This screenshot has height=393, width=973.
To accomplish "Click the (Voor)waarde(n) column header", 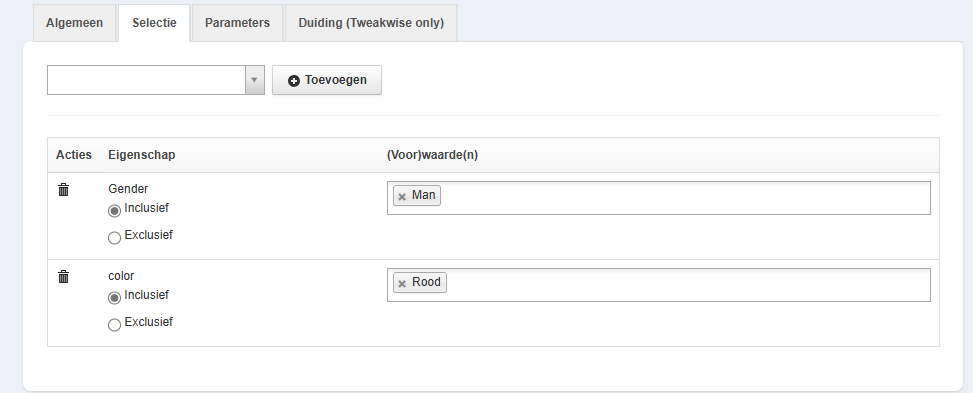I will (433, 155).
